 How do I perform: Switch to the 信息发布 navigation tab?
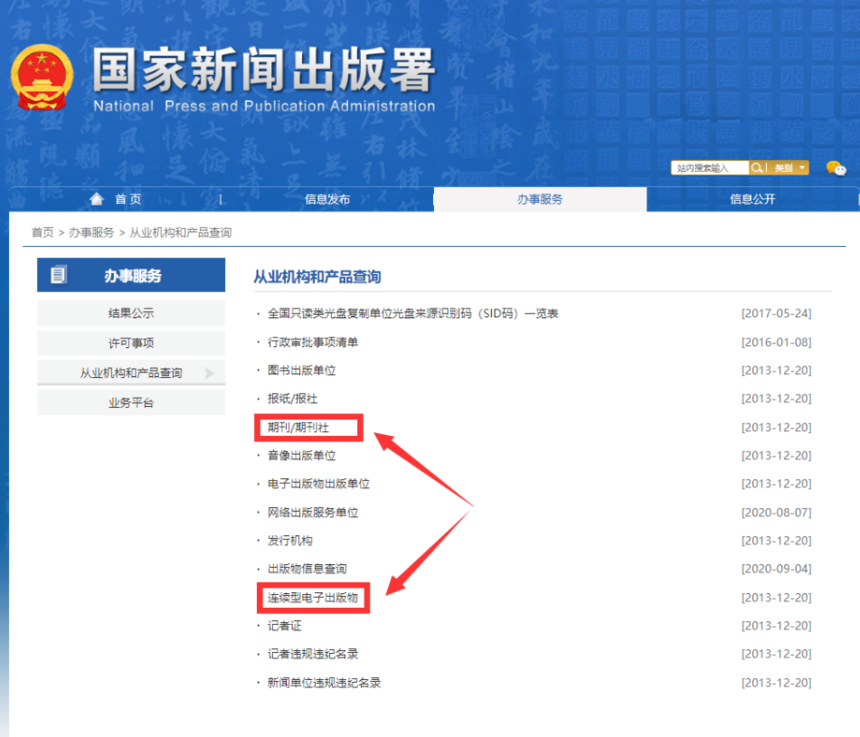327,199
